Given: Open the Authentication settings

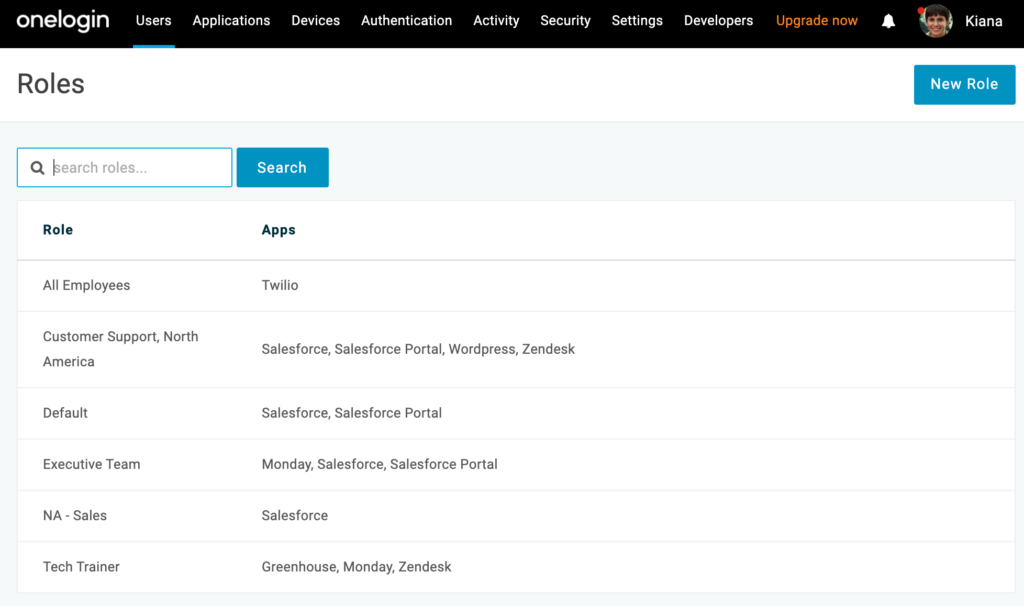Looking at the screenshot, I should pyautogui.click(x=406, y=20).
